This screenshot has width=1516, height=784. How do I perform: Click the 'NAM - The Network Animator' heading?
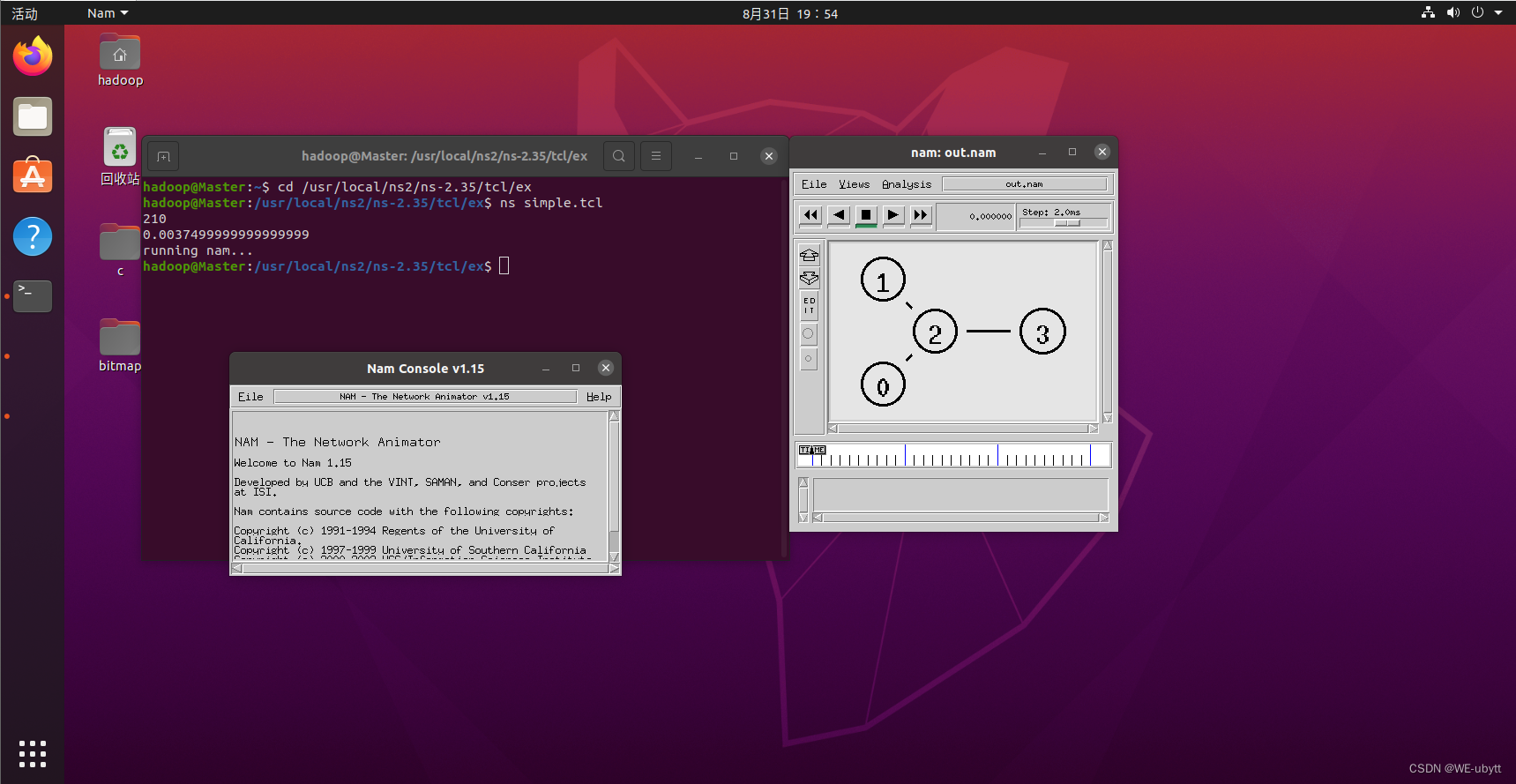(337, 442)
